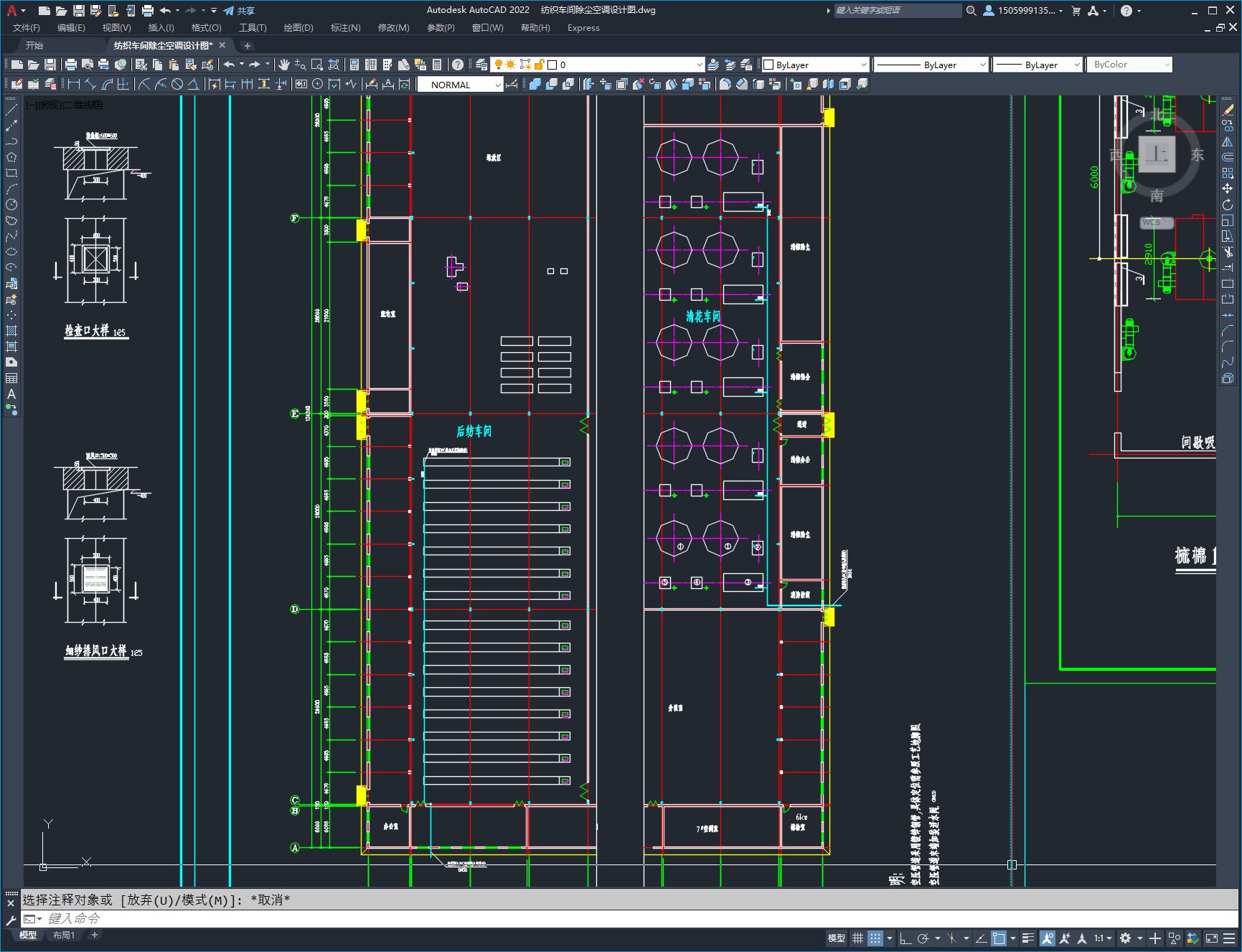Select the Angular dimension tool
The width and height of the screenshot is (1242, 952).
193,84
